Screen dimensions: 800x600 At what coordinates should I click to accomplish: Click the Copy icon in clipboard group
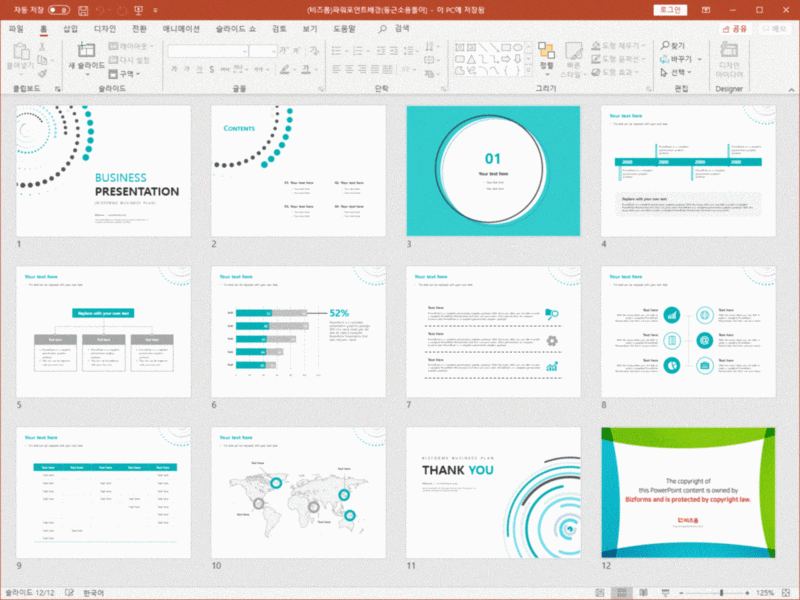pos(42,60)
